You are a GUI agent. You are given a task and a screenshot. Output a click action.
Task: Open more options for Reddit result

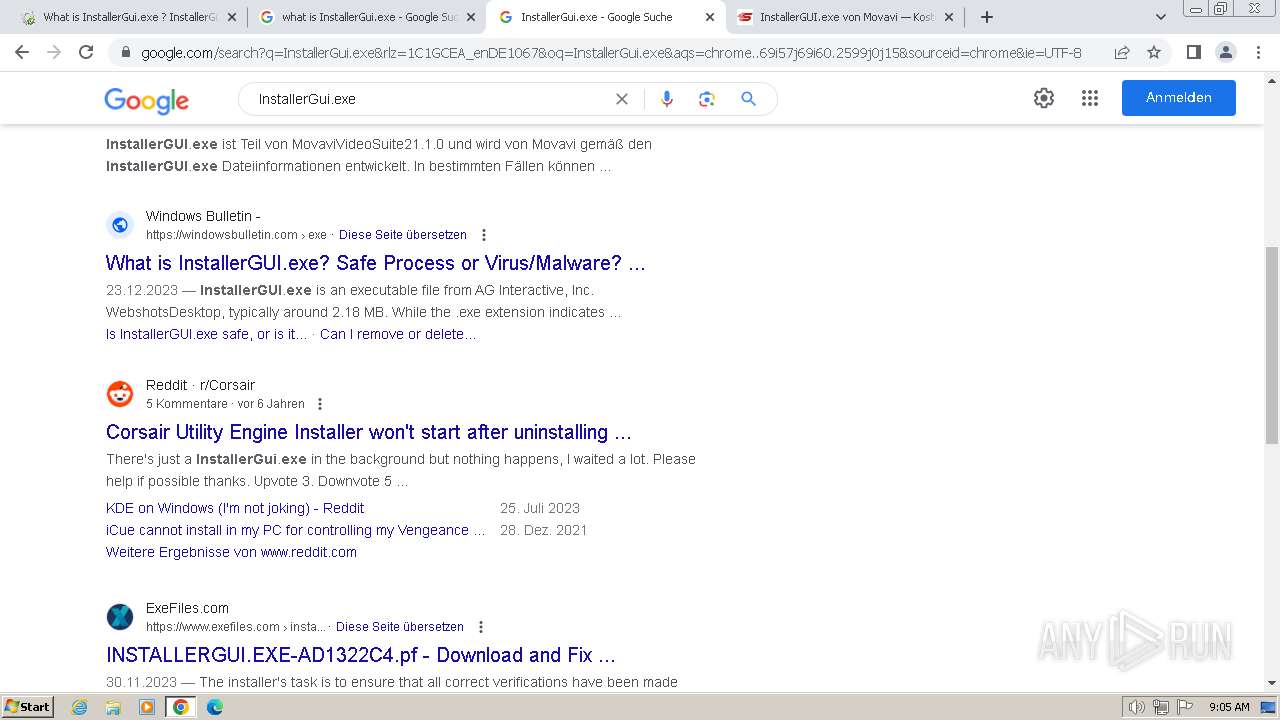[x=320, y=404]
